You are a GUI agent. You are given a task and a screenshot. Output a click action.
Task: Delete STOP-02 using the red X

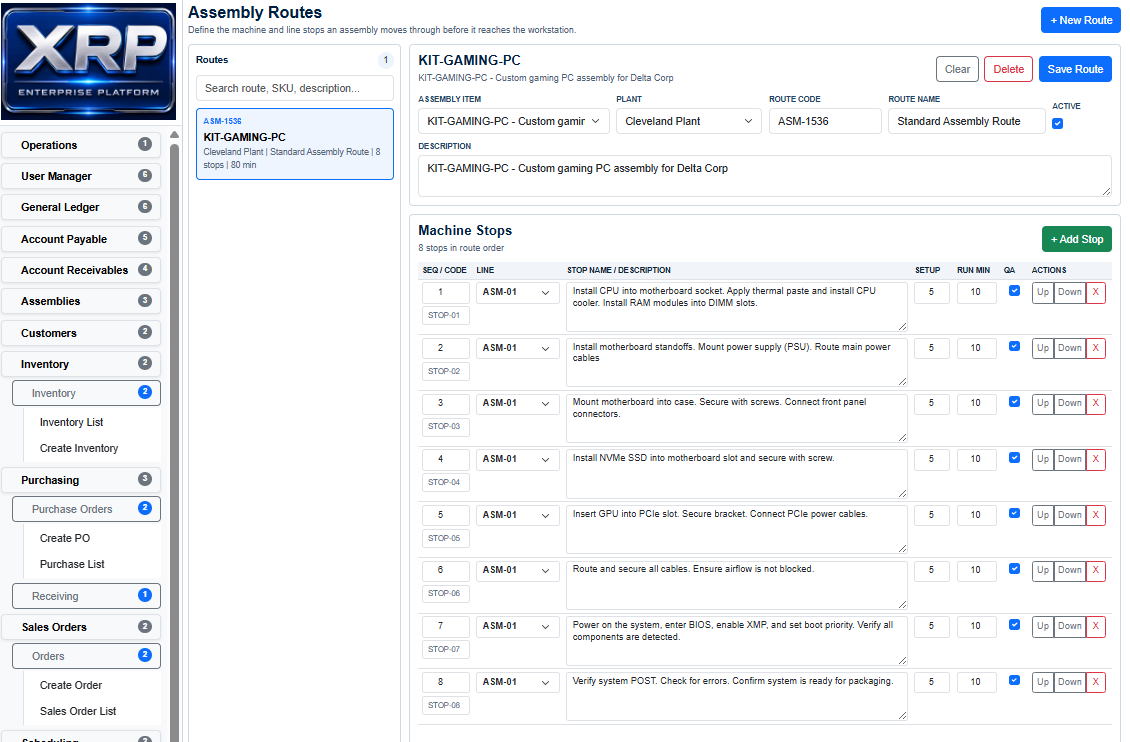click(x=1095, y=348)
